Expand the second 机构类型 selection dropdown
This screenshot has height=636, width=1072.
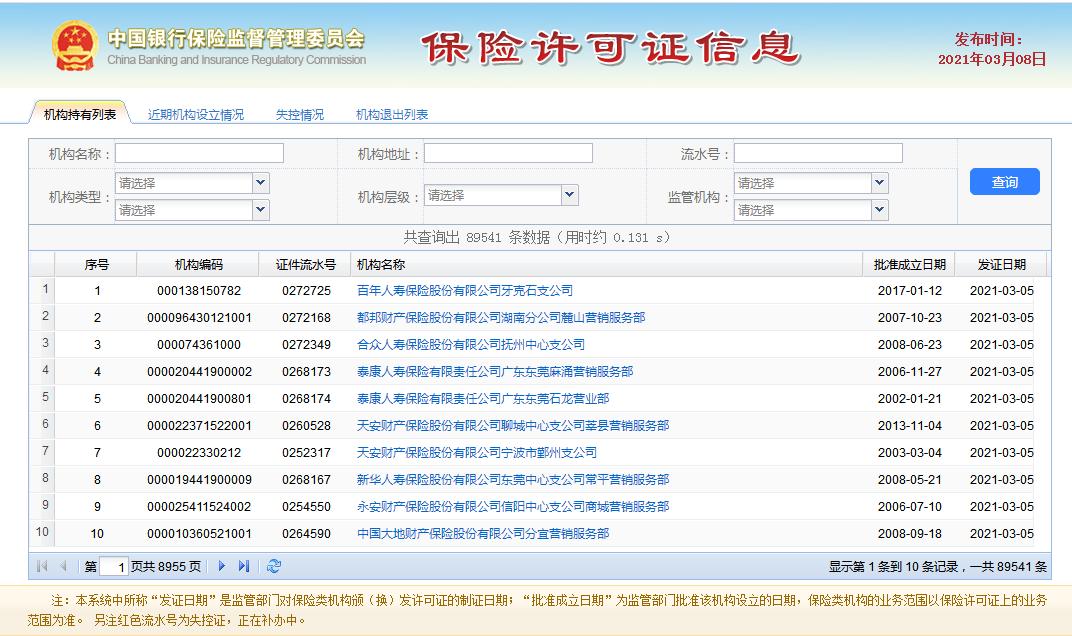coord(192,210)
